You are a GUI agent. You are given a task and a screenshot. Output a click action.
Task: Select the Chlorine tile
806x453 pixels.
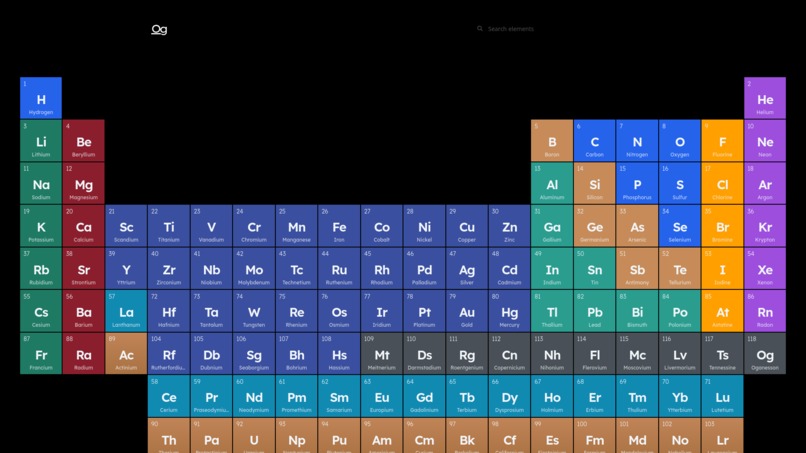[x=722, y=183]
